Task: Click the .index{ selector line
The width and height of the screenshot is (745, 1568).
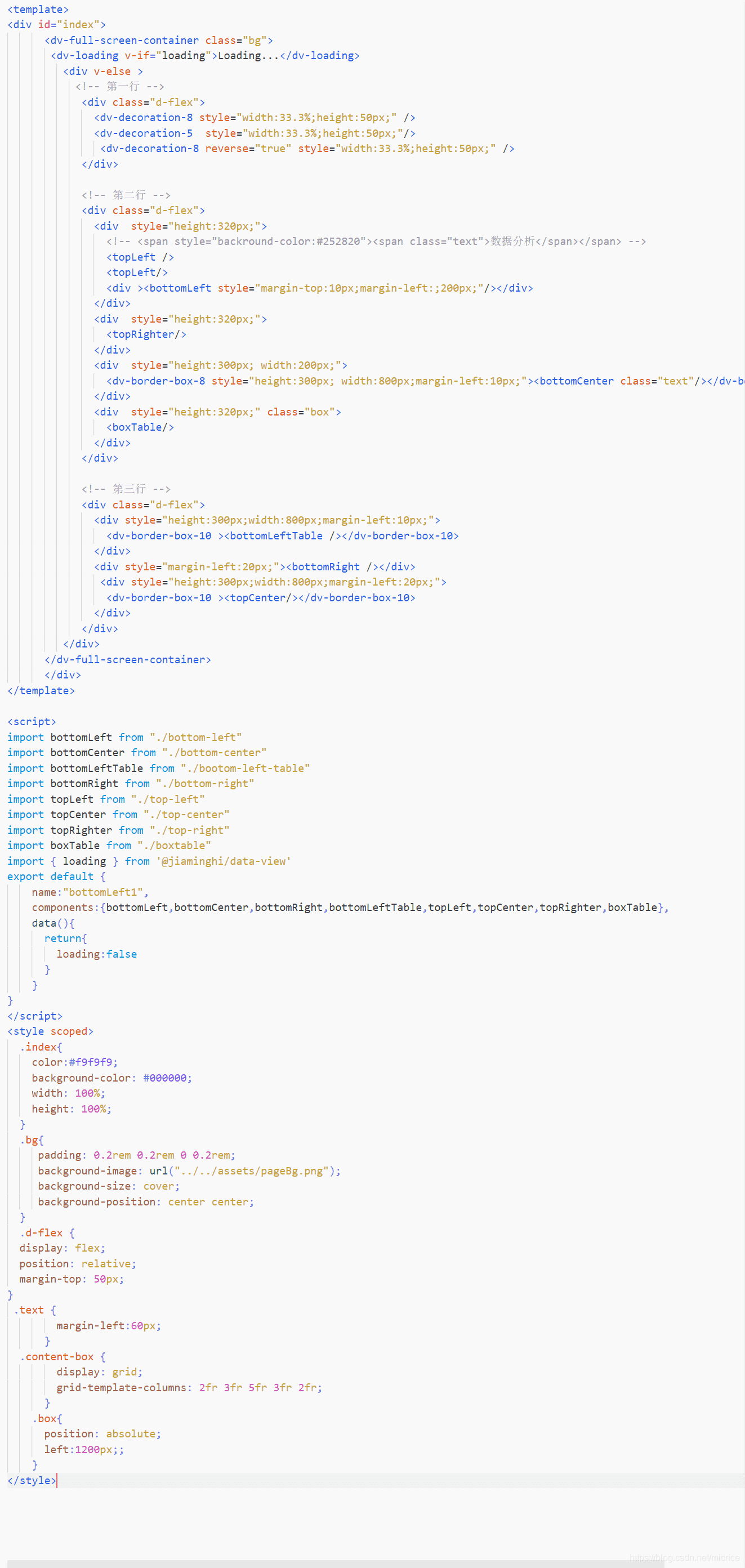Action: (41, 1047)
